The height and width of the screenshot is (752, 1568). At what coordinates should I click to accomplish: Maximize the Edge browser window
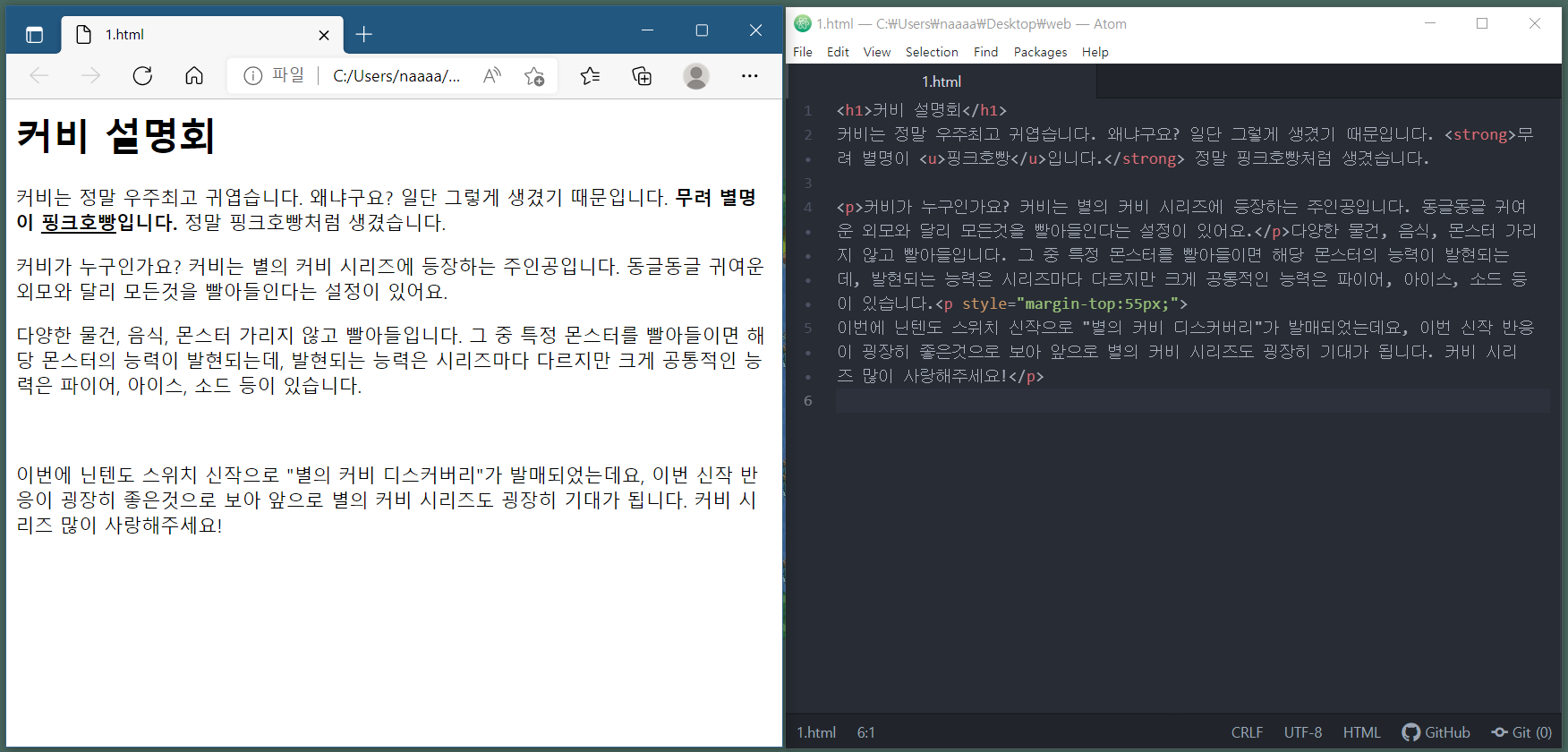click(x=702, y=30)
